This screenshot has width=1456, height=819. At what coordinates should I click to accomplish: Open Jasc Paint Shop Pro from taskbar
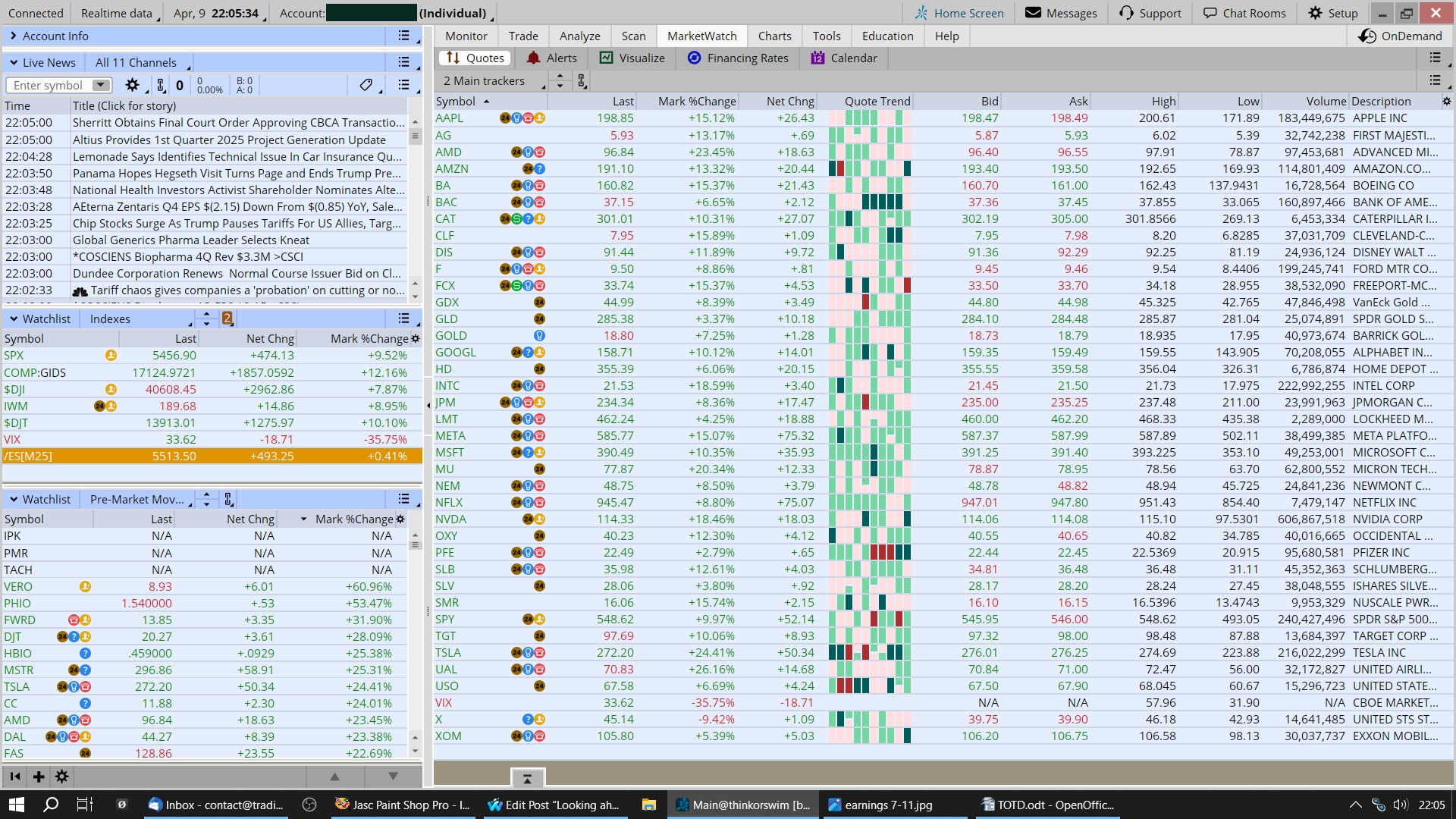[403, 805]
